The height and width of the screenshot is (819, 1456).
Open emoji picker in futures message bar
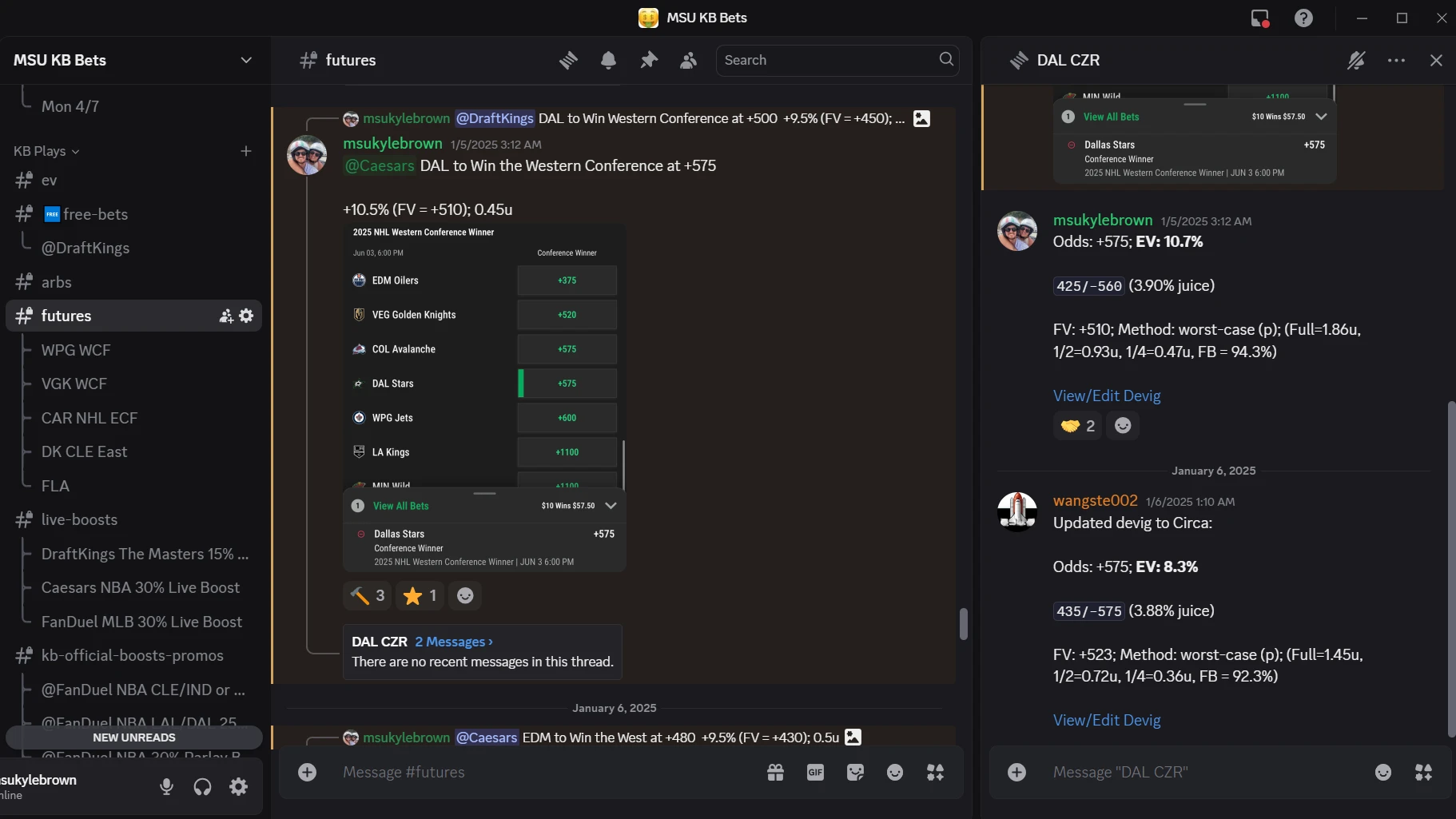pyautogui.click(x=895, y=772)
